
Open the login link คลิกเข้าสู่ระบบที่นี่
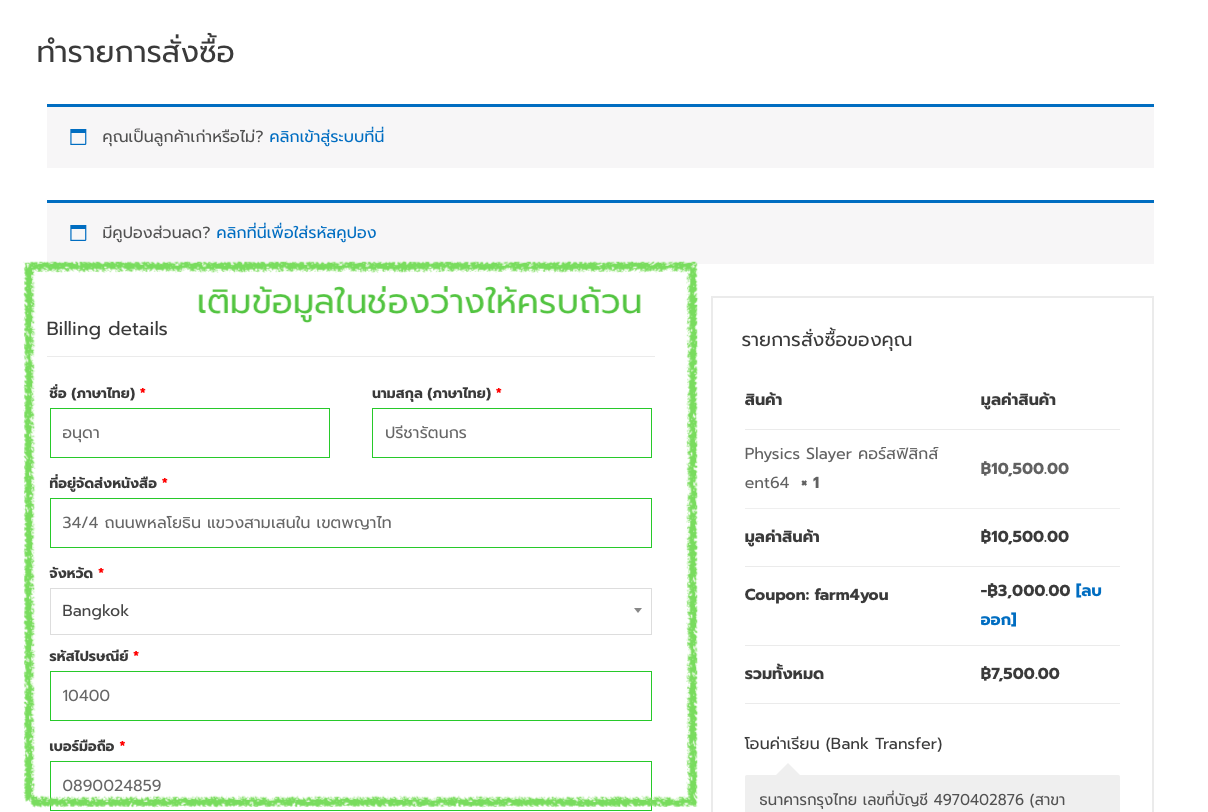tap(326, 137)
